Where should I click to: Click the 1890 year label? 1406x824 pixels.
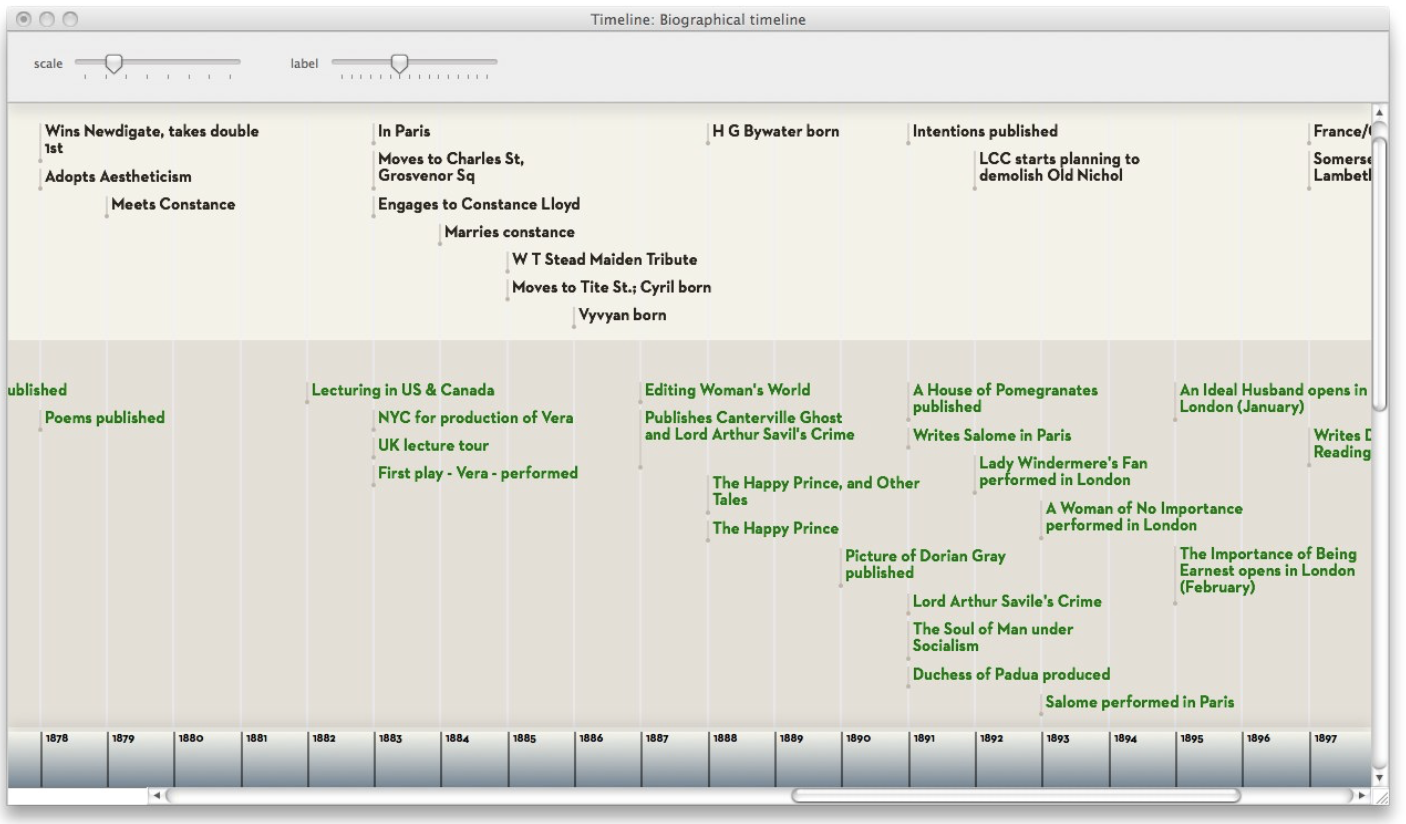858,739
